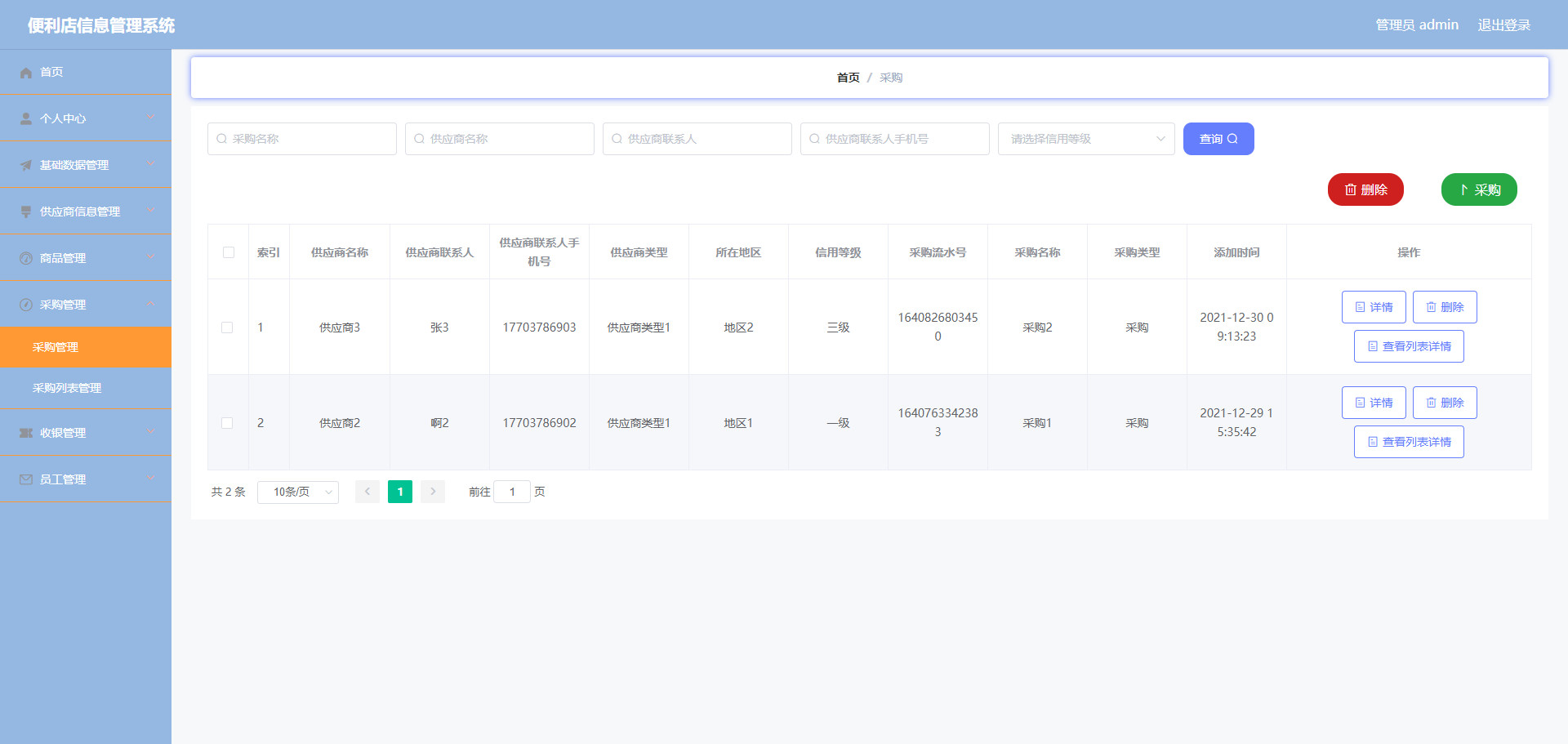Image resolution: width=1568 pixels, height=744 pixels.
Task: Collapse 采购管理 menu chevron
Action: click(x=151, y=305)
